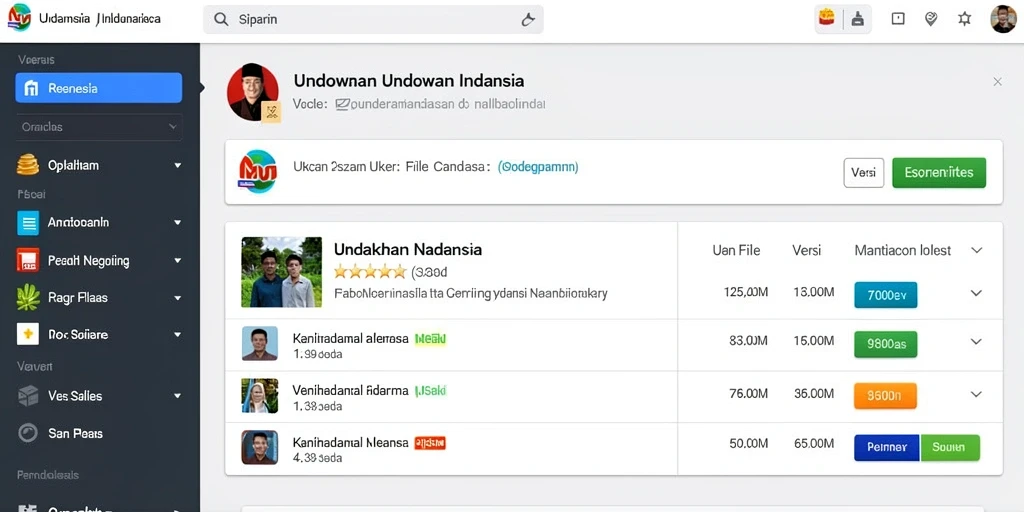Select the green leaf Ragr Fllaas icon
Screen dimensions: 1024x512
pyautogui.click(x=27, y=298)
